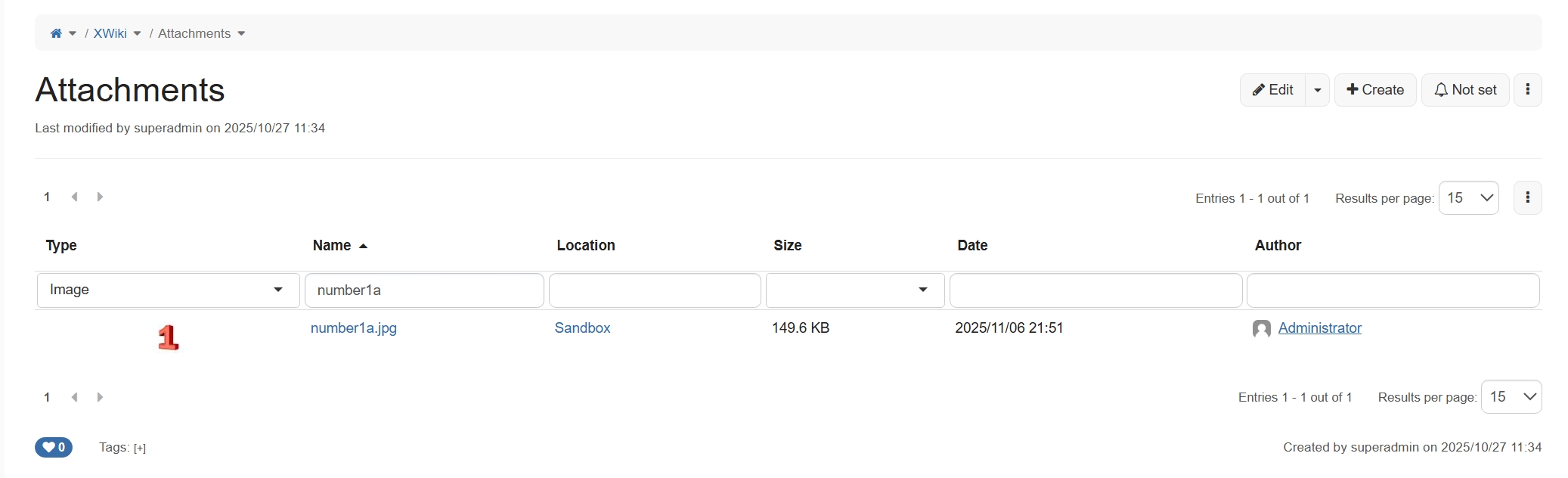Click the heart likes counter button
1568x478 pixels.
(x=54, y=448)
